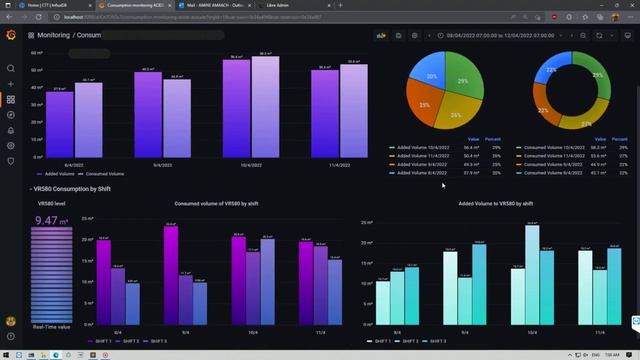The width and height of the screenshot is (640, 360).
Task: Sort donut legend by Percent column header
Action: click(620, 139)
